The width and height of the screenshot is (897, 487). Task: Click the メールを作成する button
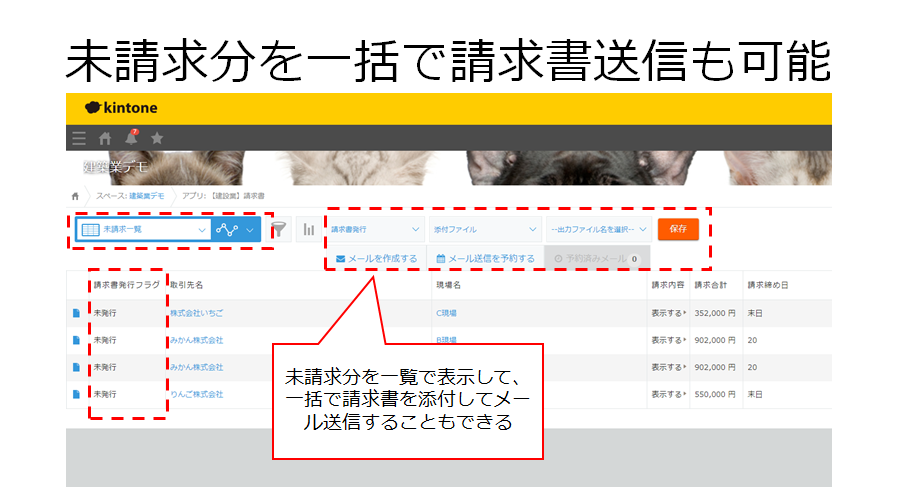(x=376, y=258)
